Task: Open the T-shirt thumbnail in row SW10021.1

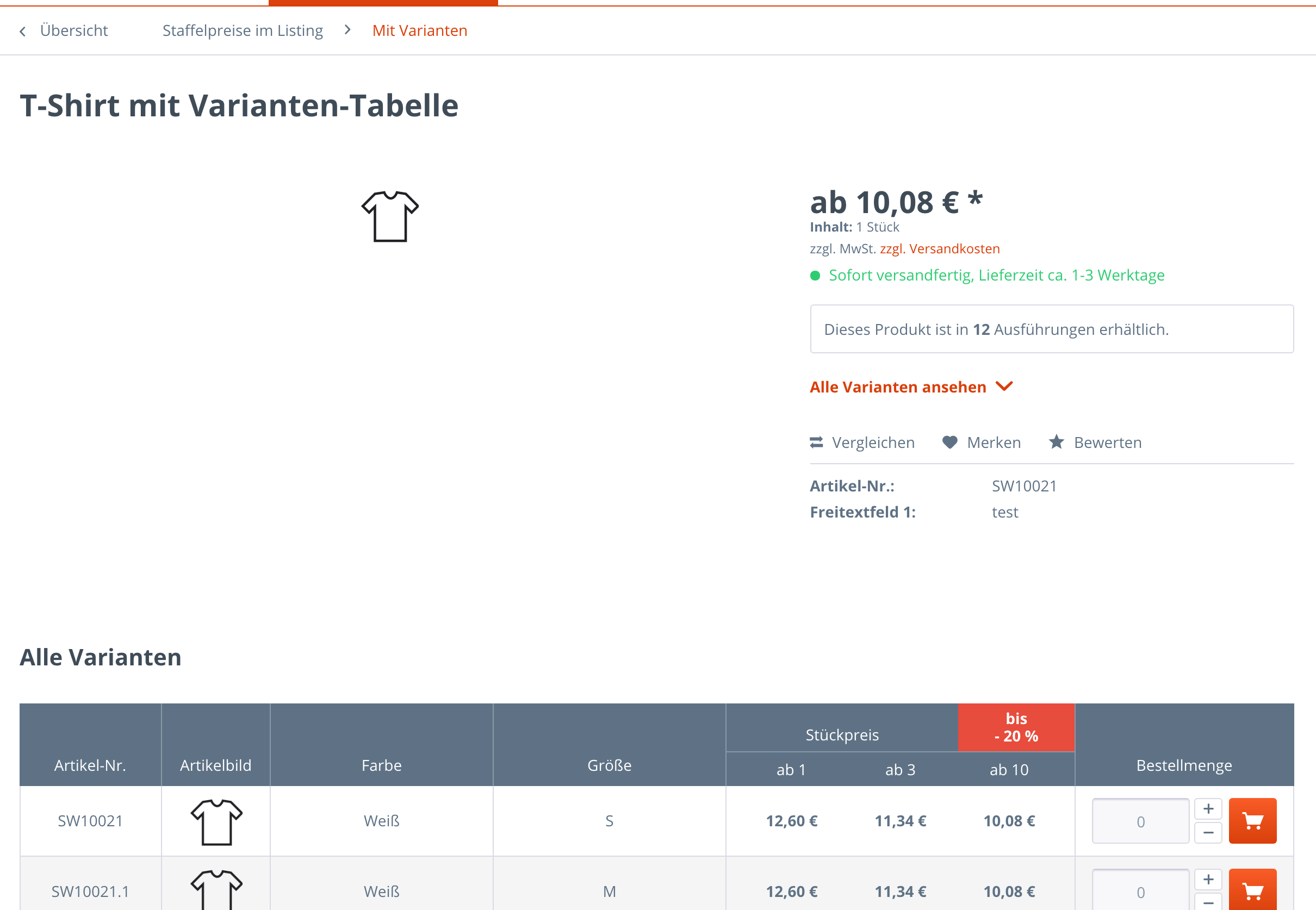Action: click(x=216, y=889)
